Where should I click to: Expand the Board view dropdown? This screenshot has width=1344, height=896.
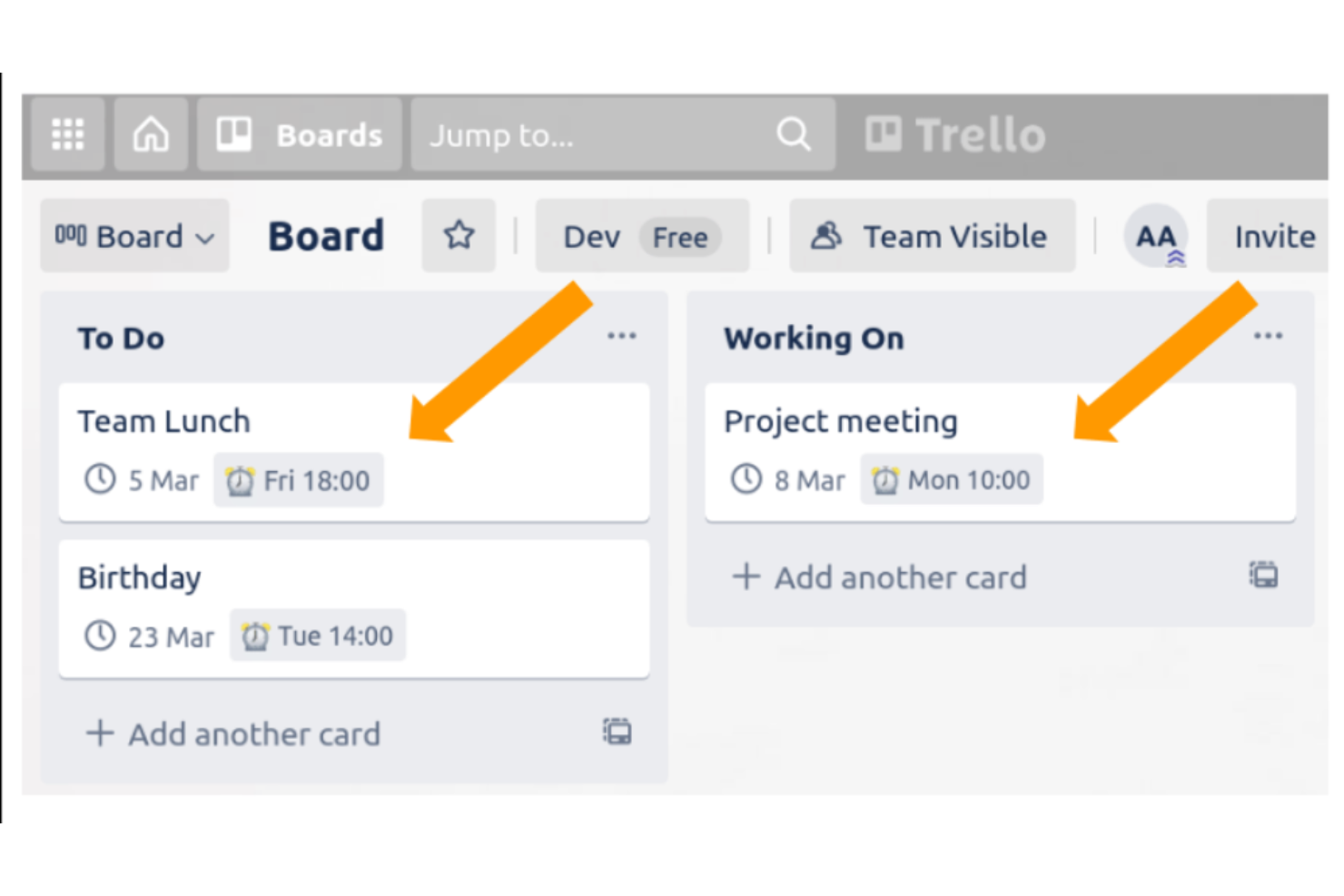pyautogui.click(x=133, y=236)
